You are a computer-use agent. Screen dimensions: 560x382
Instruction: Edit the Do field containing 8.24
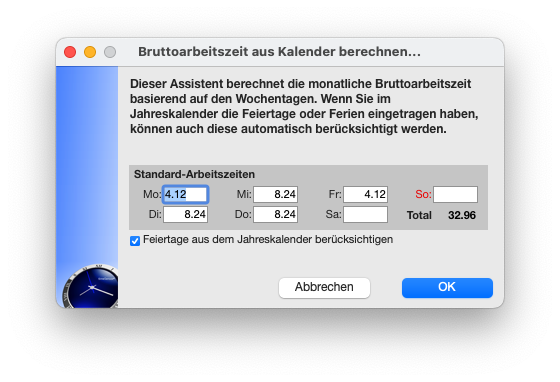pos(275,215)
